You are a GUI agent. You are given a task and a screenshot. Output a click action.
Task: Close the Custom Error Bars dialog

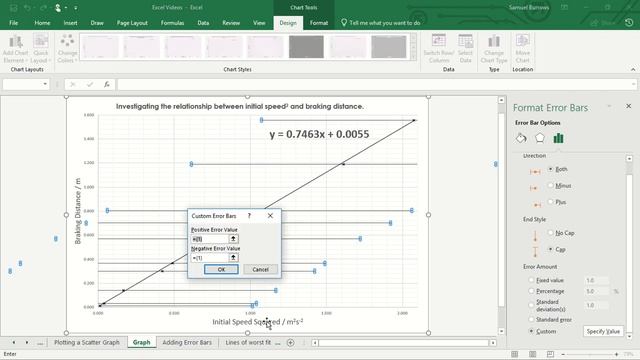click(x=270, y=216)
